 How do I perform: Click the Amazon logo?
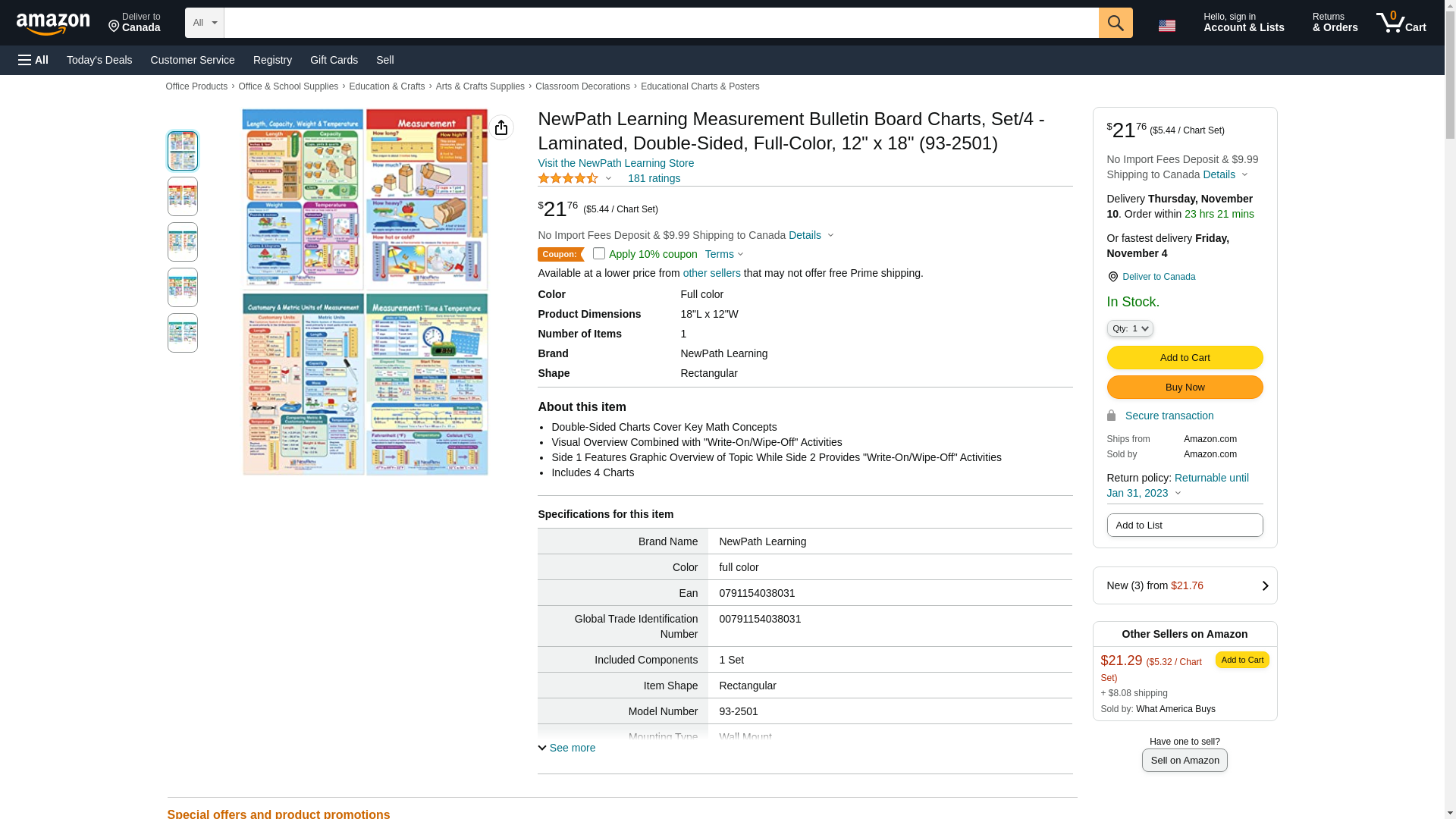(x=53, y=24)
